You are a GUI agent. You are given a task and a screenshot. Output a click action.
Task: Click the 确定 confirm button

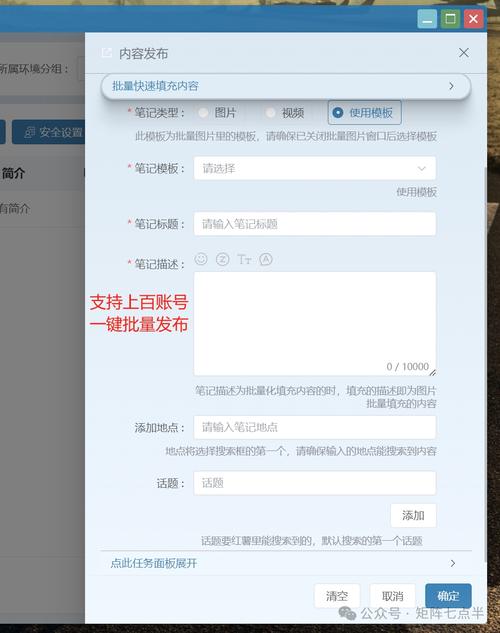pos(448,596)
